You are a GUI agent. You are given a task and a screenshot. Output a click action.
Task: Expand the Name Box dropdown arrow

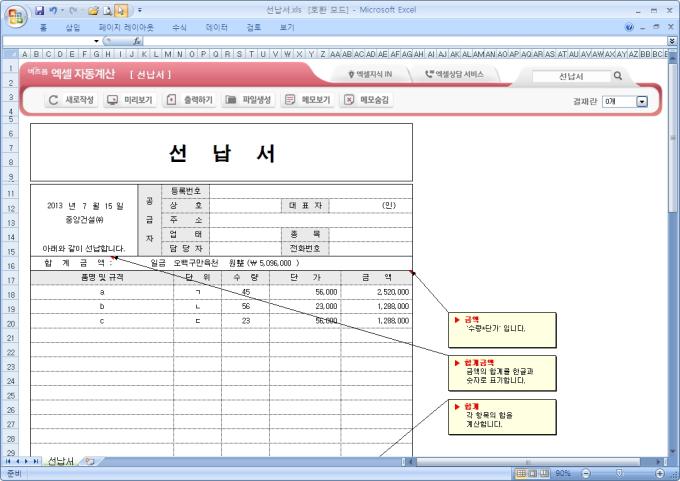click(x=96, y=41)
